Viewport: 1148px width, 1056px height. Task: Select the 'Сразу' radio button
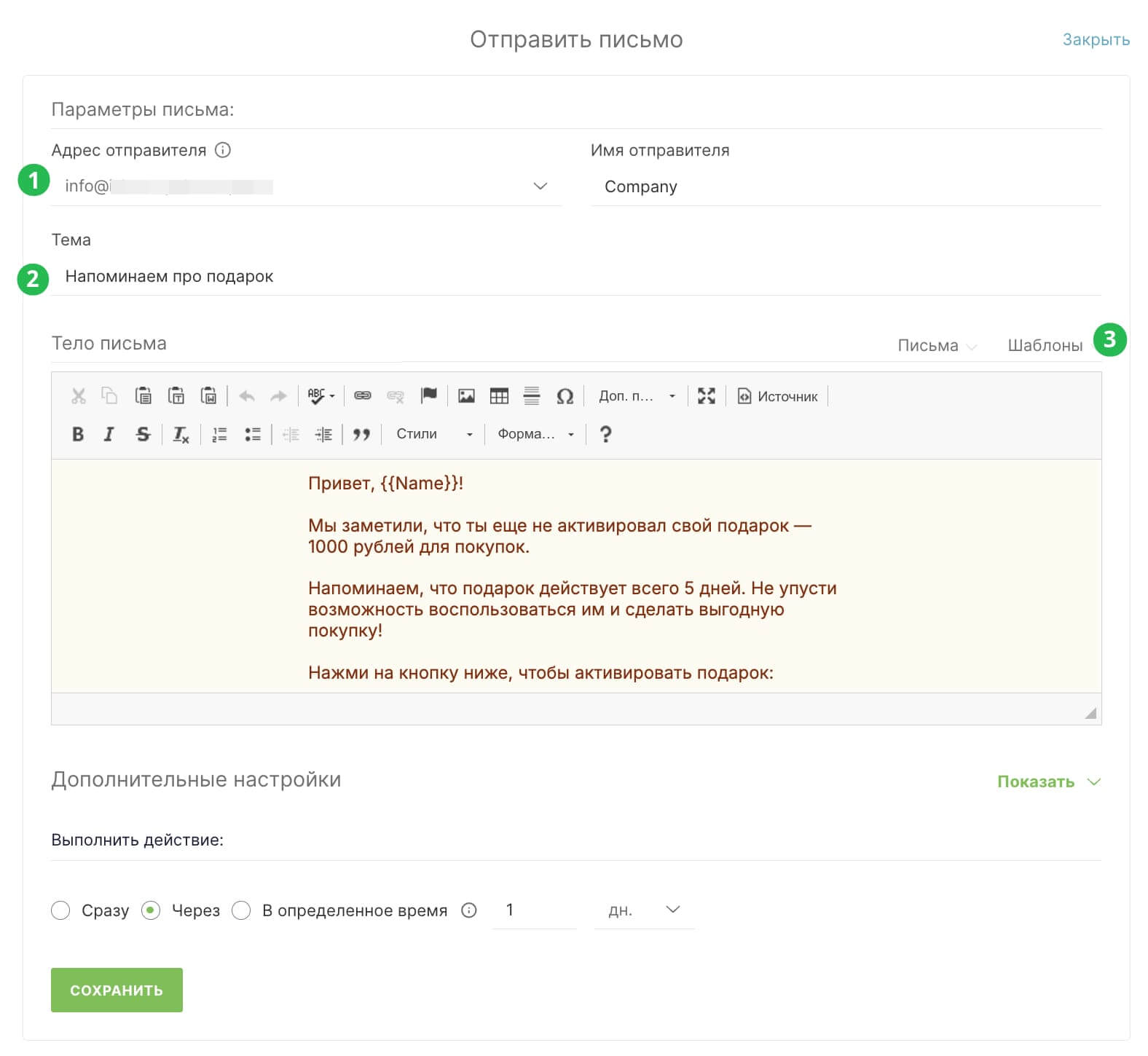coord(60,910)
